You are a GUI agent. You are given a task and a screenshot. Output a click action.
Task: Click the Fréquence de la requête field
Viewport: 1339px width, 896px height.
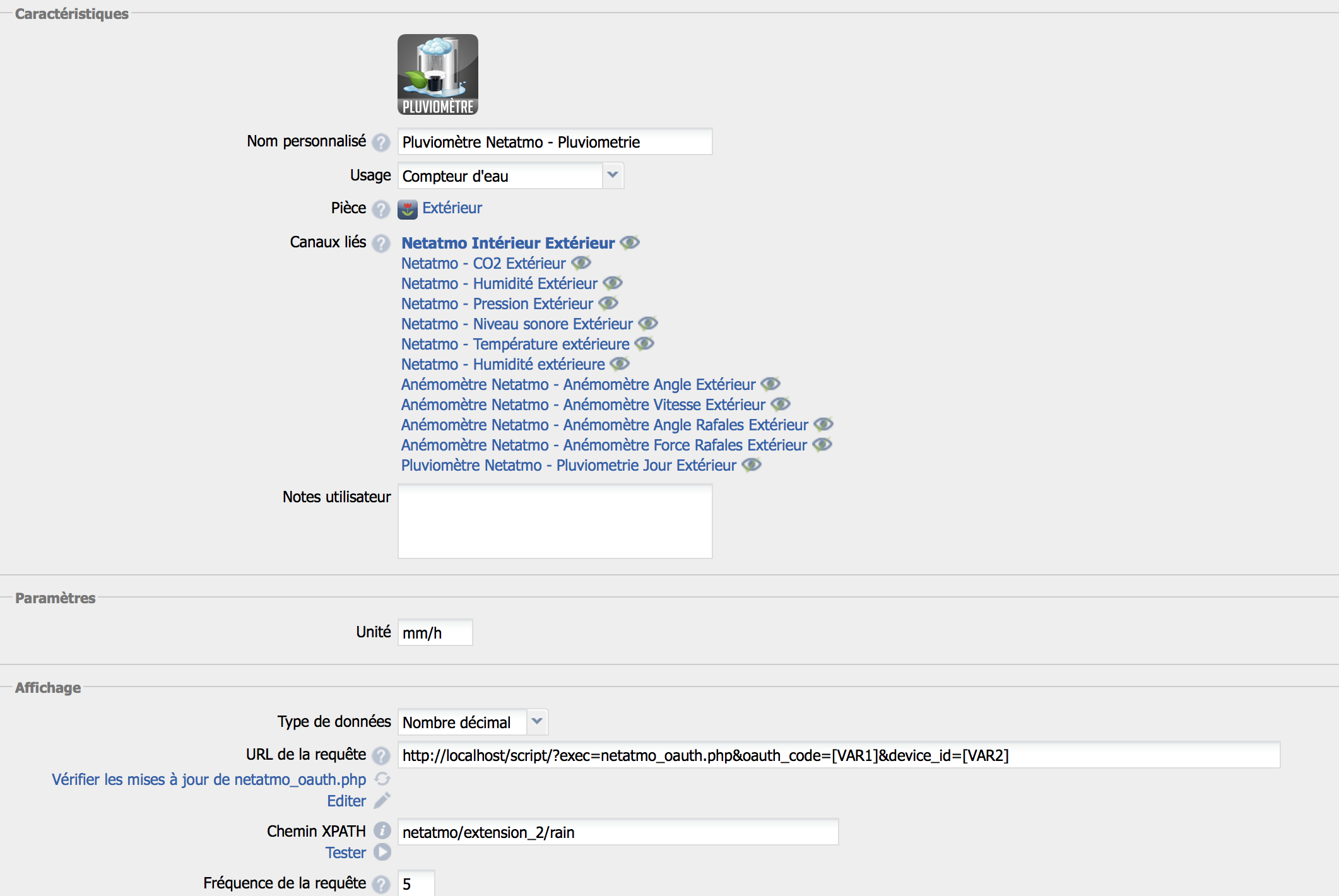pyautogui.click(x=416, y=883)
